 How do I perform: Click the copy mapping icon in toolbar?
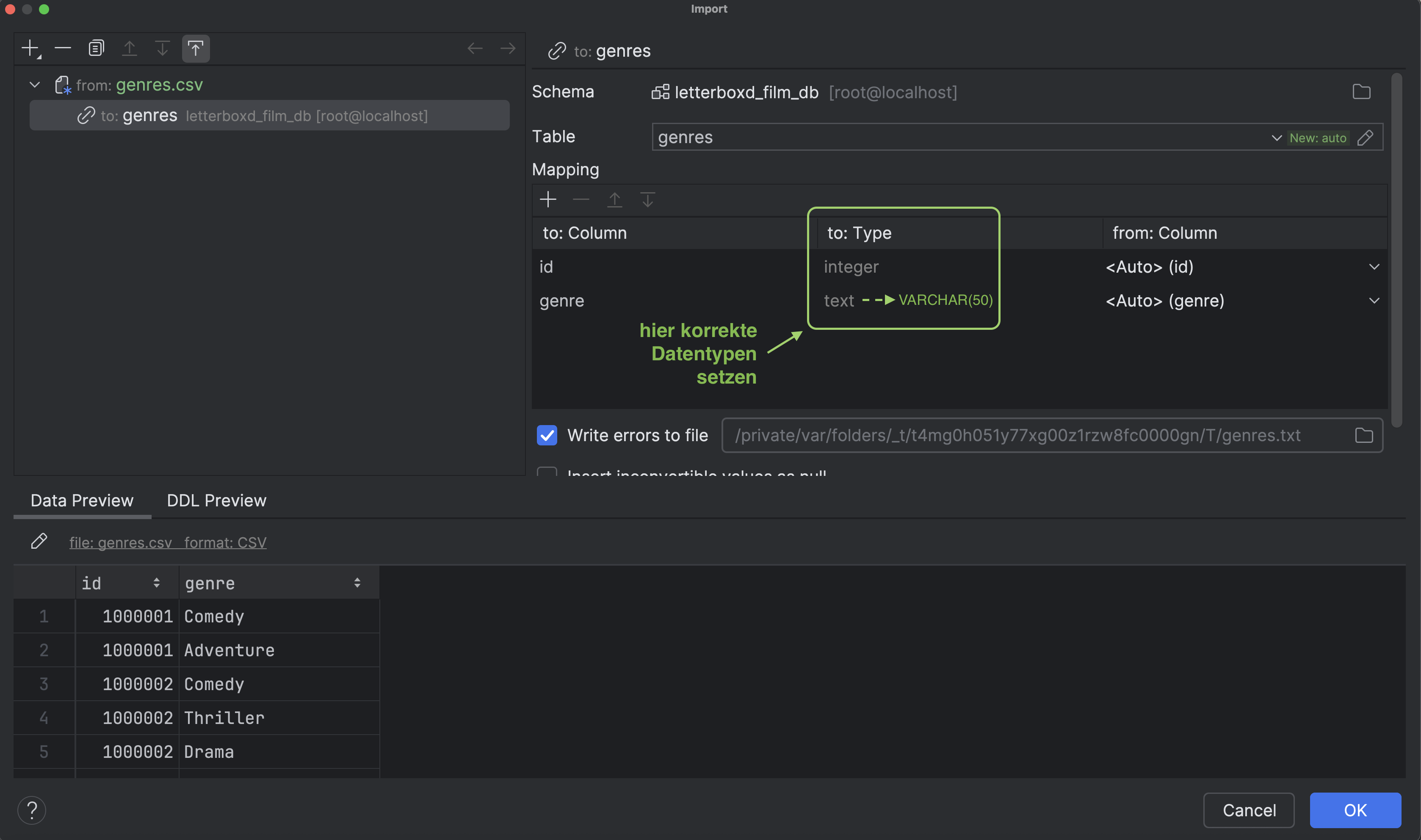[x=96, y=49]
